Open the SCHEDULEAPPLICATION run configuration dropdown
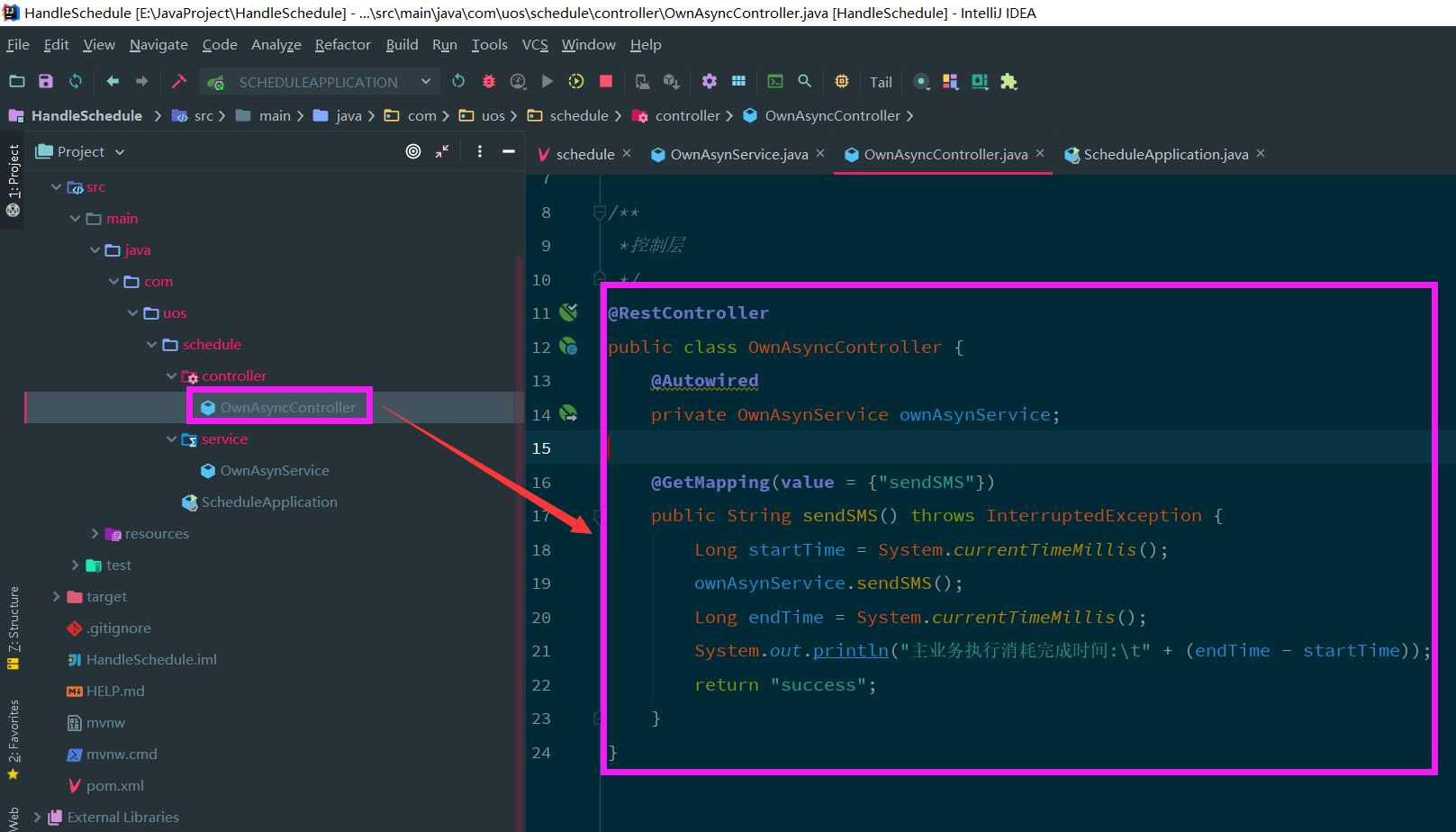The width and height of the screenshot is (1456, 832). point(319,82)
